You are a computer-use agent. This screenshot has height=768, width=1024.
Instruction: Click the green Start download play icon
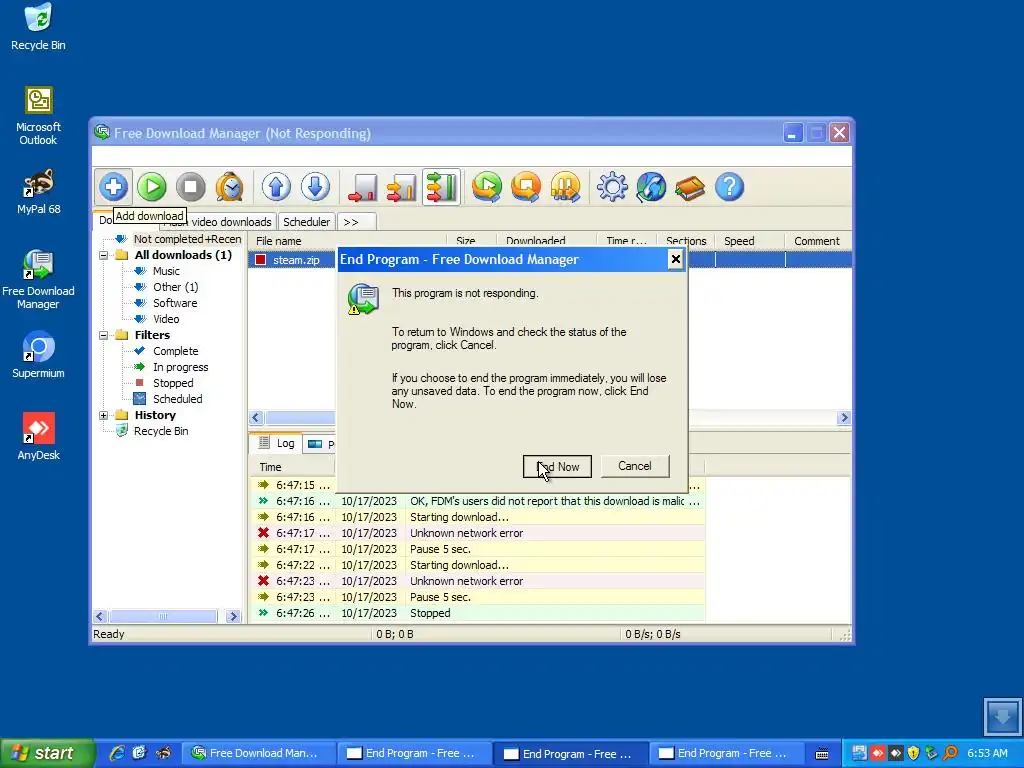(152, 187)
